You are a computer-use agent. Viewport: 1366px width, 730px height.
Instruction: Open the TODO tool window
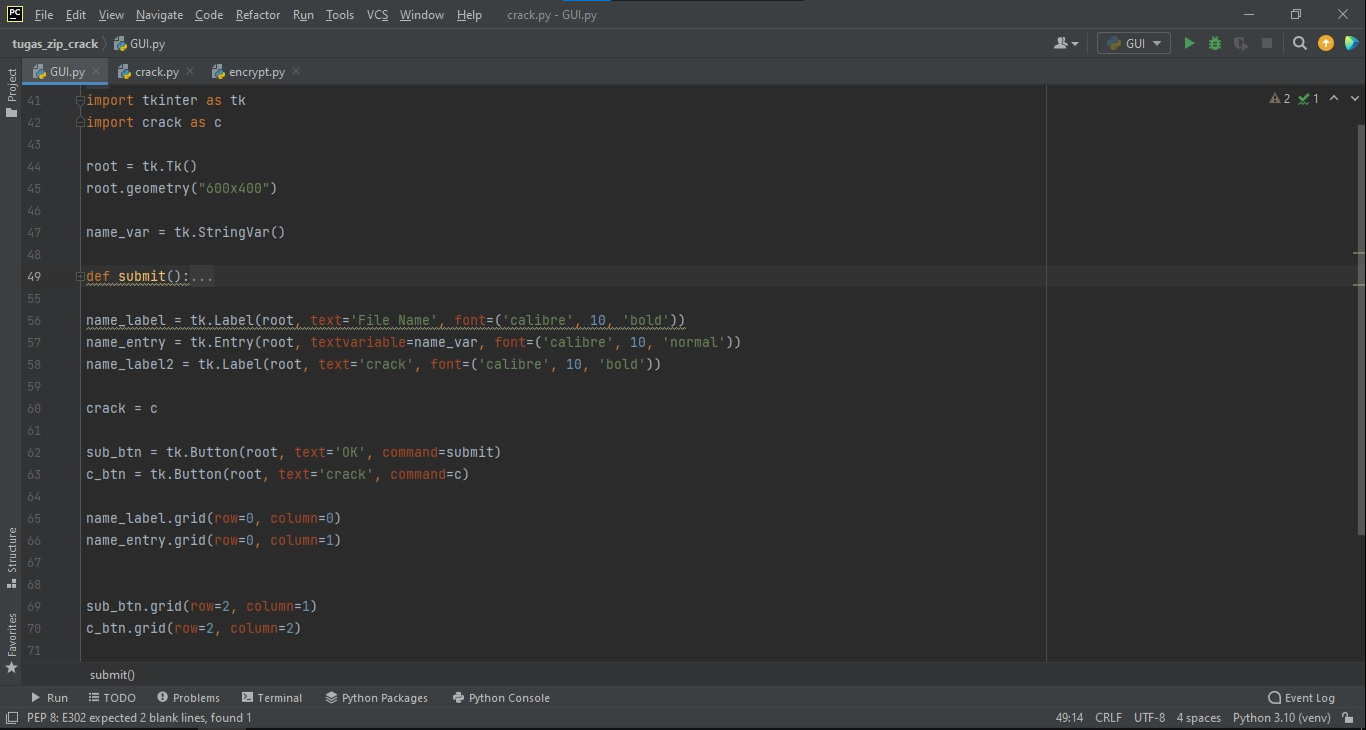pos(112,698)
